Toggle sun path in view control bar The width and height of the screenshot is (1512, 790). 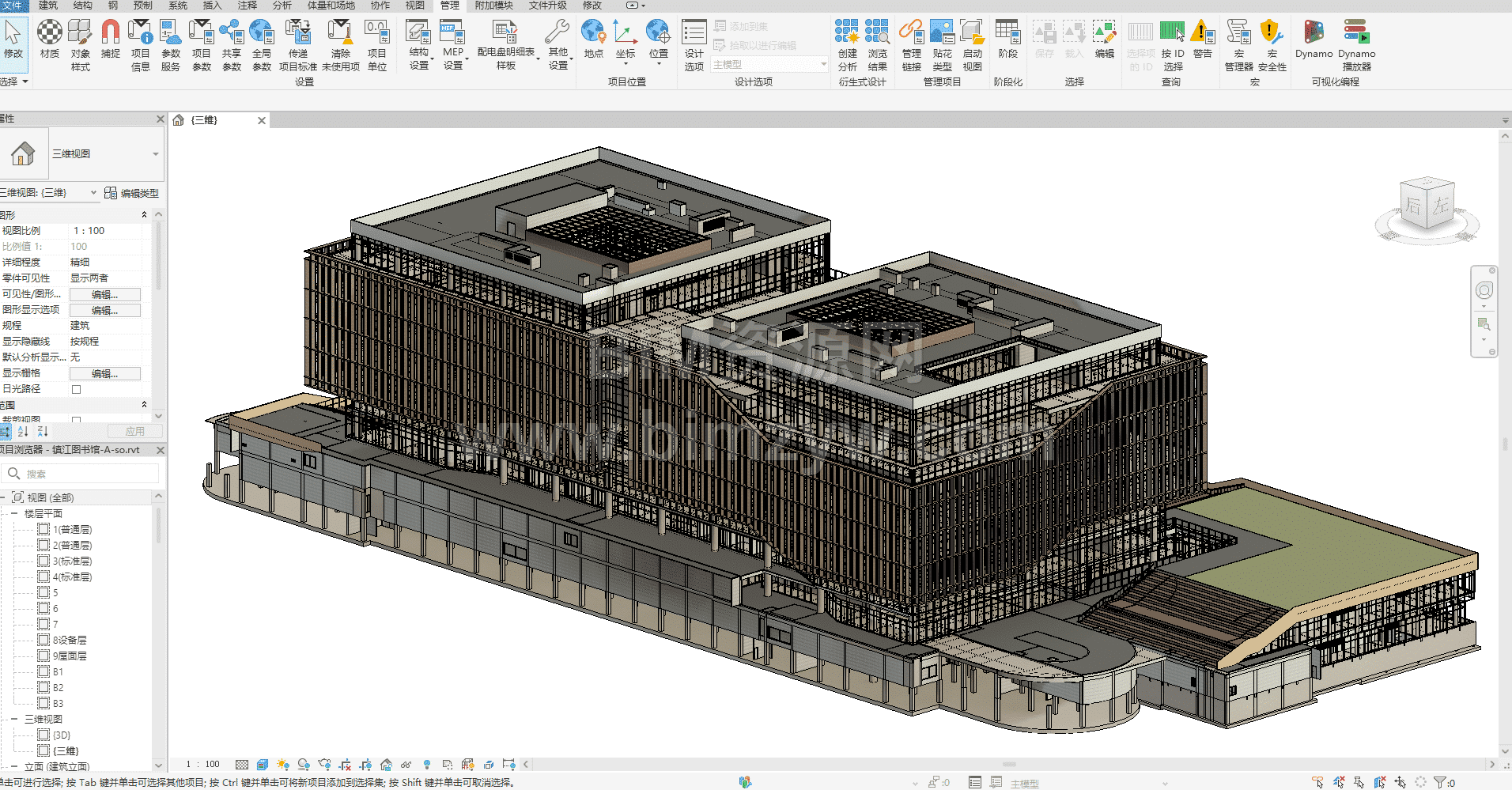click(283, 765)
